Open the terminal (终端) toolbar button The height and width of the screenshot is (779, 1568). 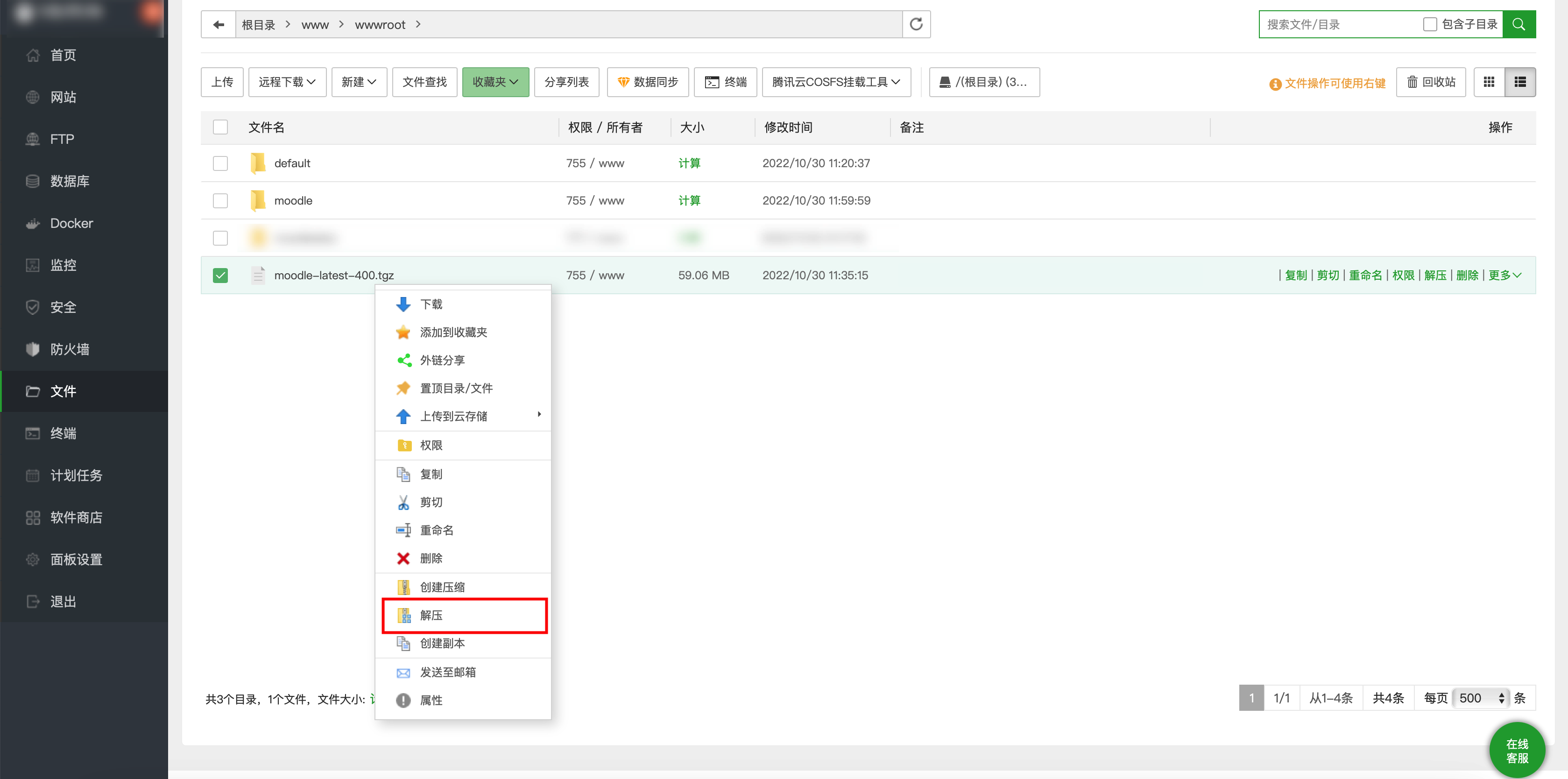point(726,82)
